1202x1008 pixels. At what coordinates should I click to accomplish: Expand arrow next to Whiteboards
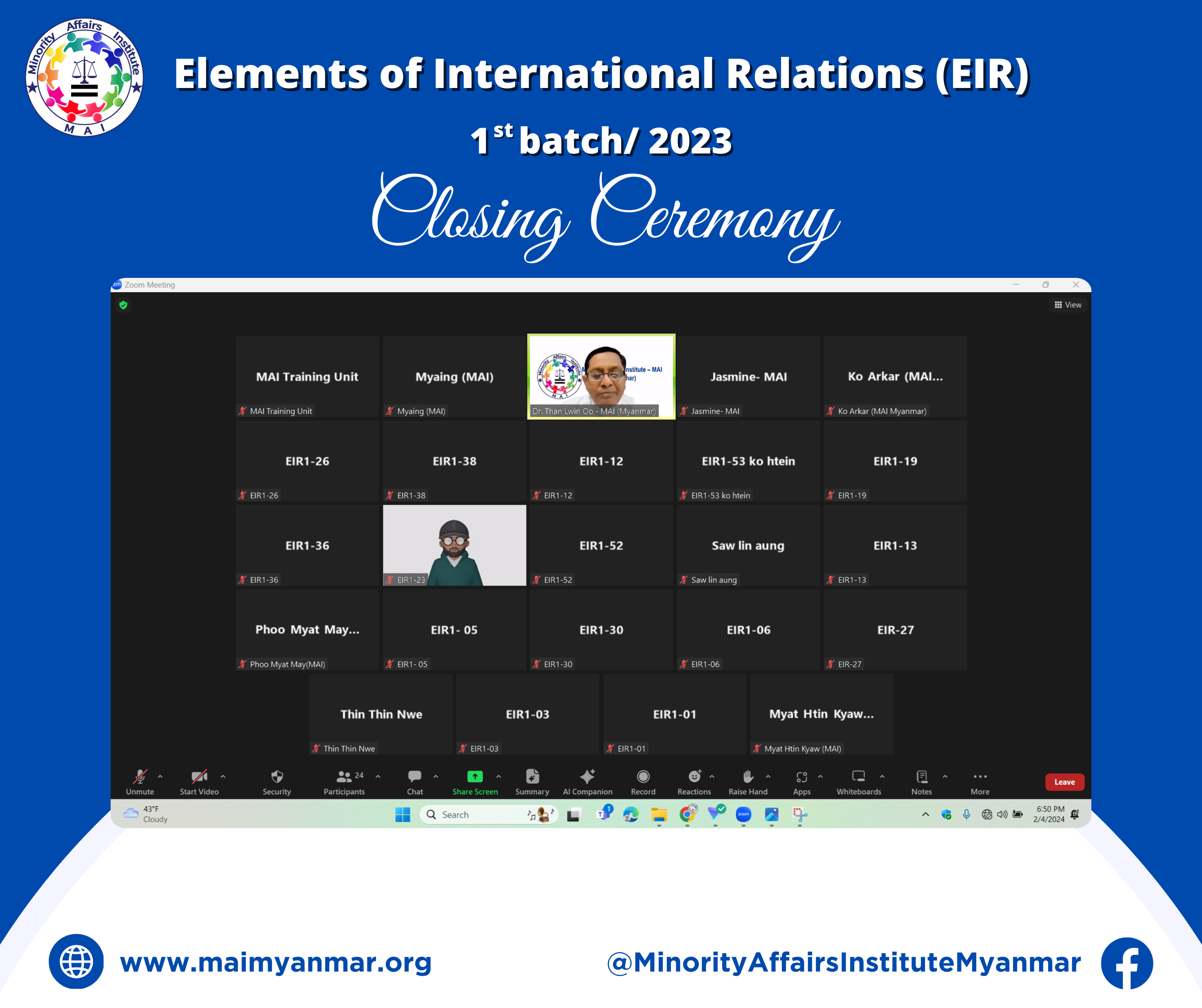(882, 777)
